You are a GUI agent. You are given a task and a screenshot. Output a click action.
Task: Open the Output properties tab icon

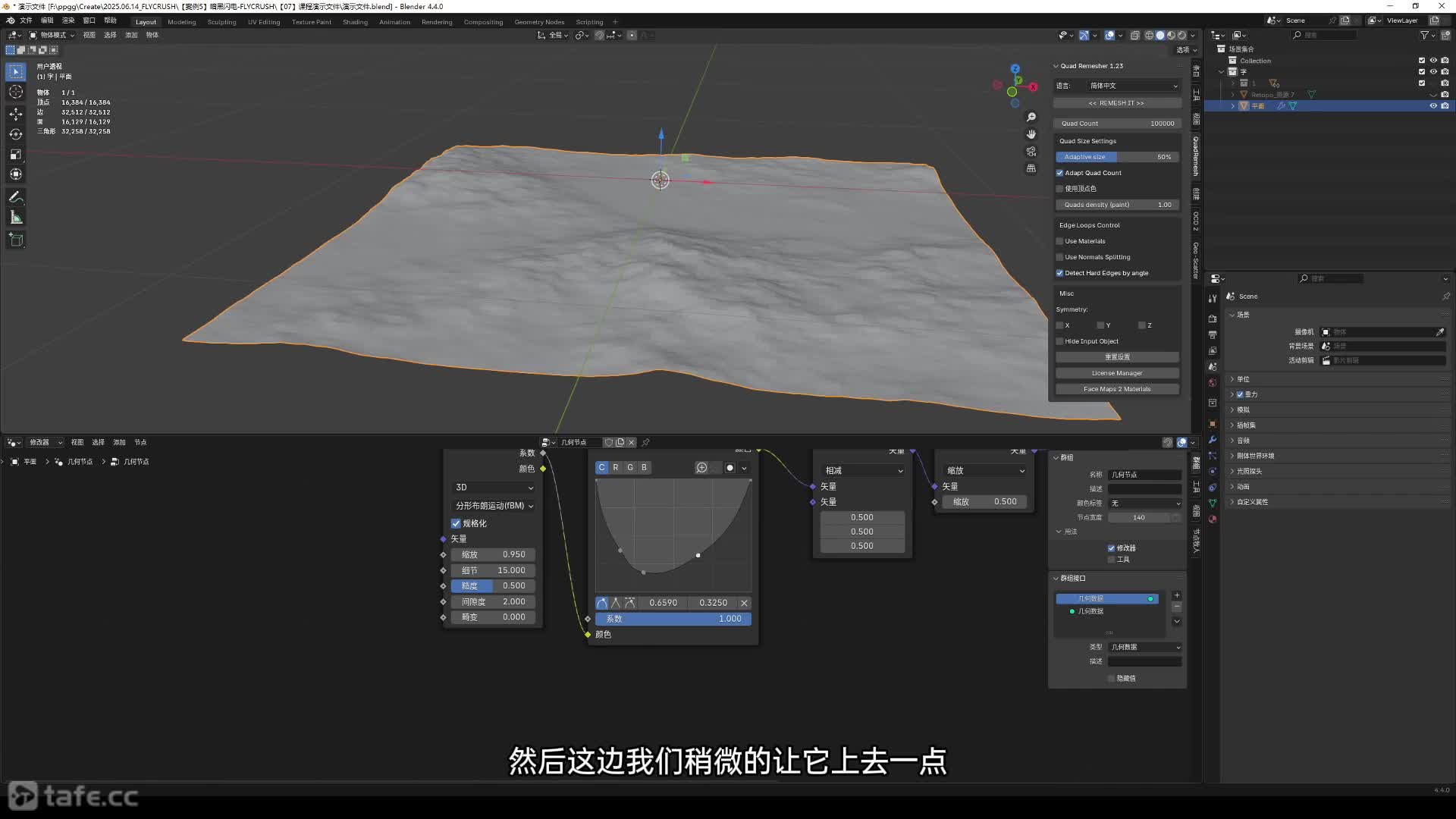pos(1213,334)
